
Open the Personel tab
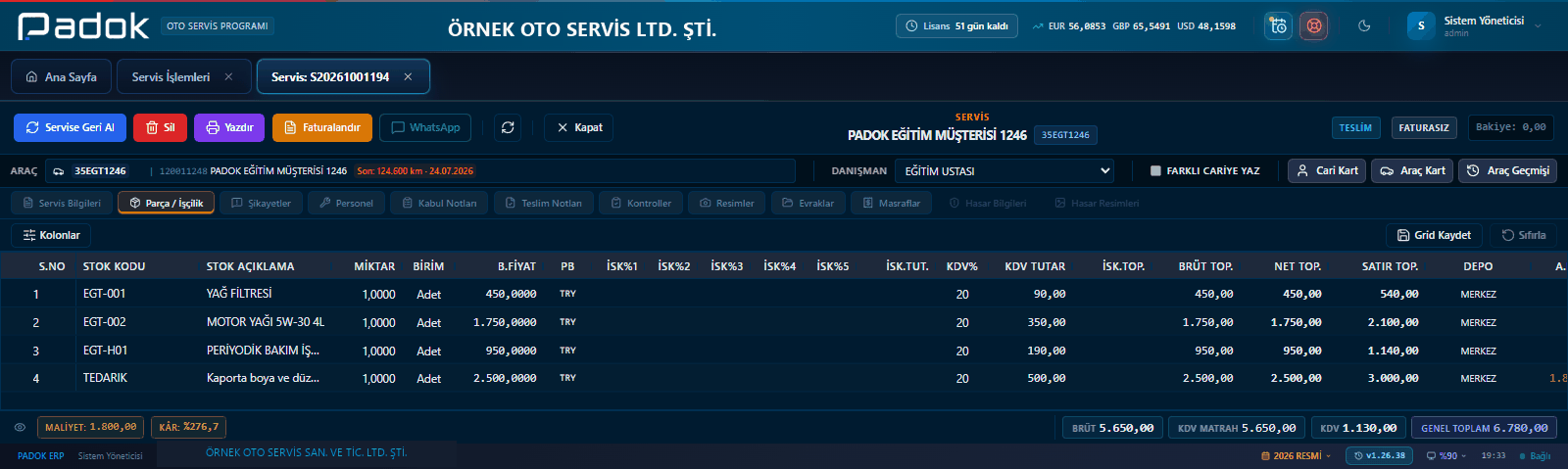[346, 203]
